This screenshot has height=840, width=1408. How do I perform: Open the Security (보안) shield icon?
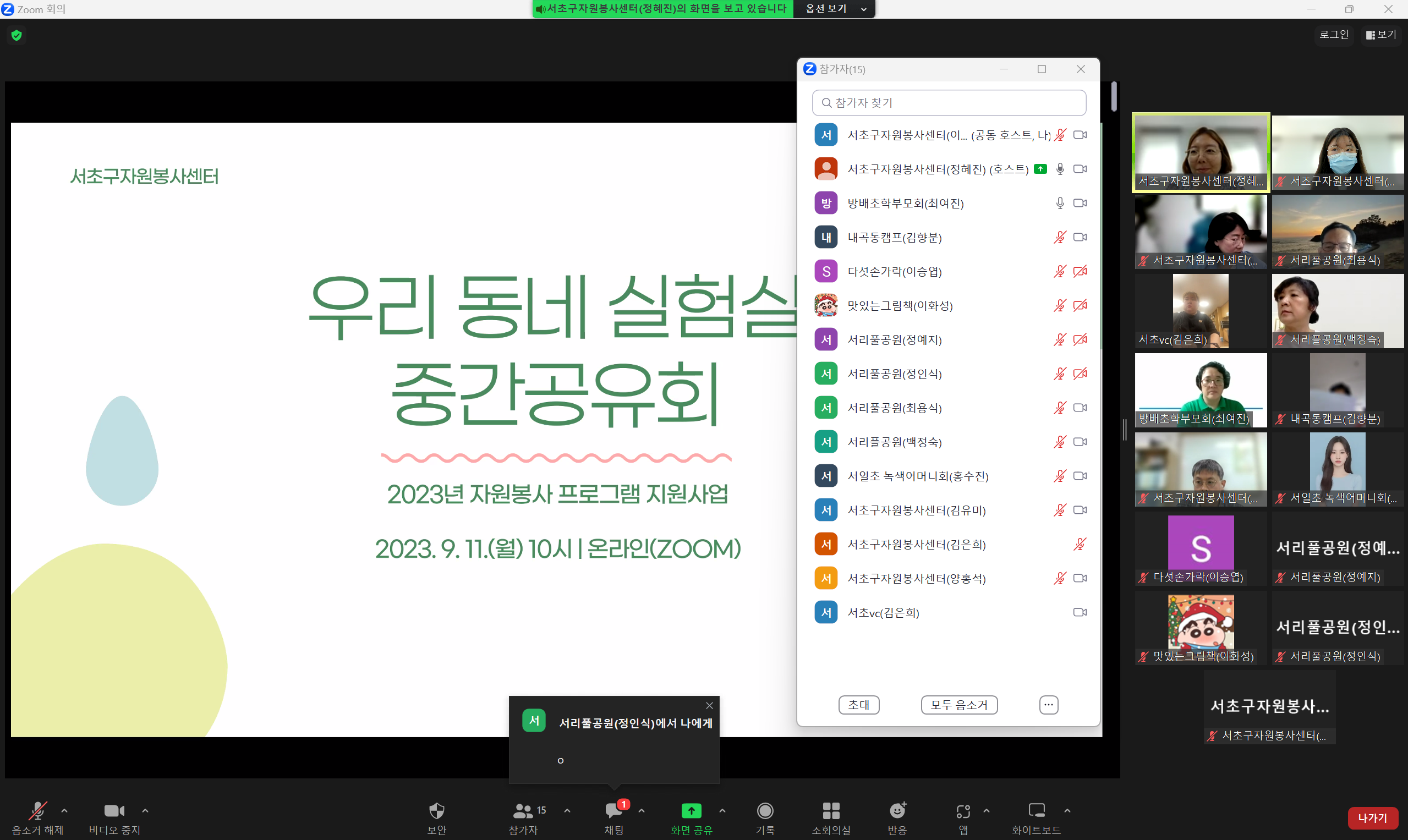click(436, 811)
